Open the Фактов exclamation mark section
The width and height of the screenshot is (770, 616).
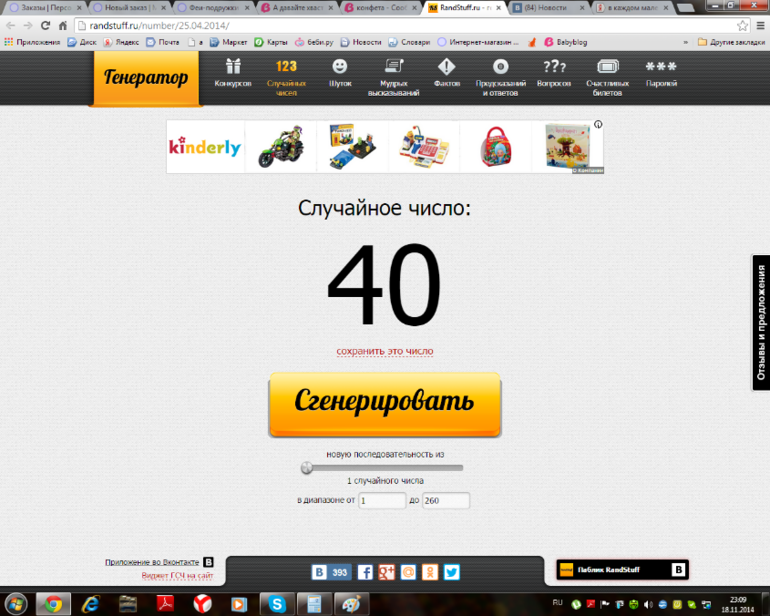(447, 73)
